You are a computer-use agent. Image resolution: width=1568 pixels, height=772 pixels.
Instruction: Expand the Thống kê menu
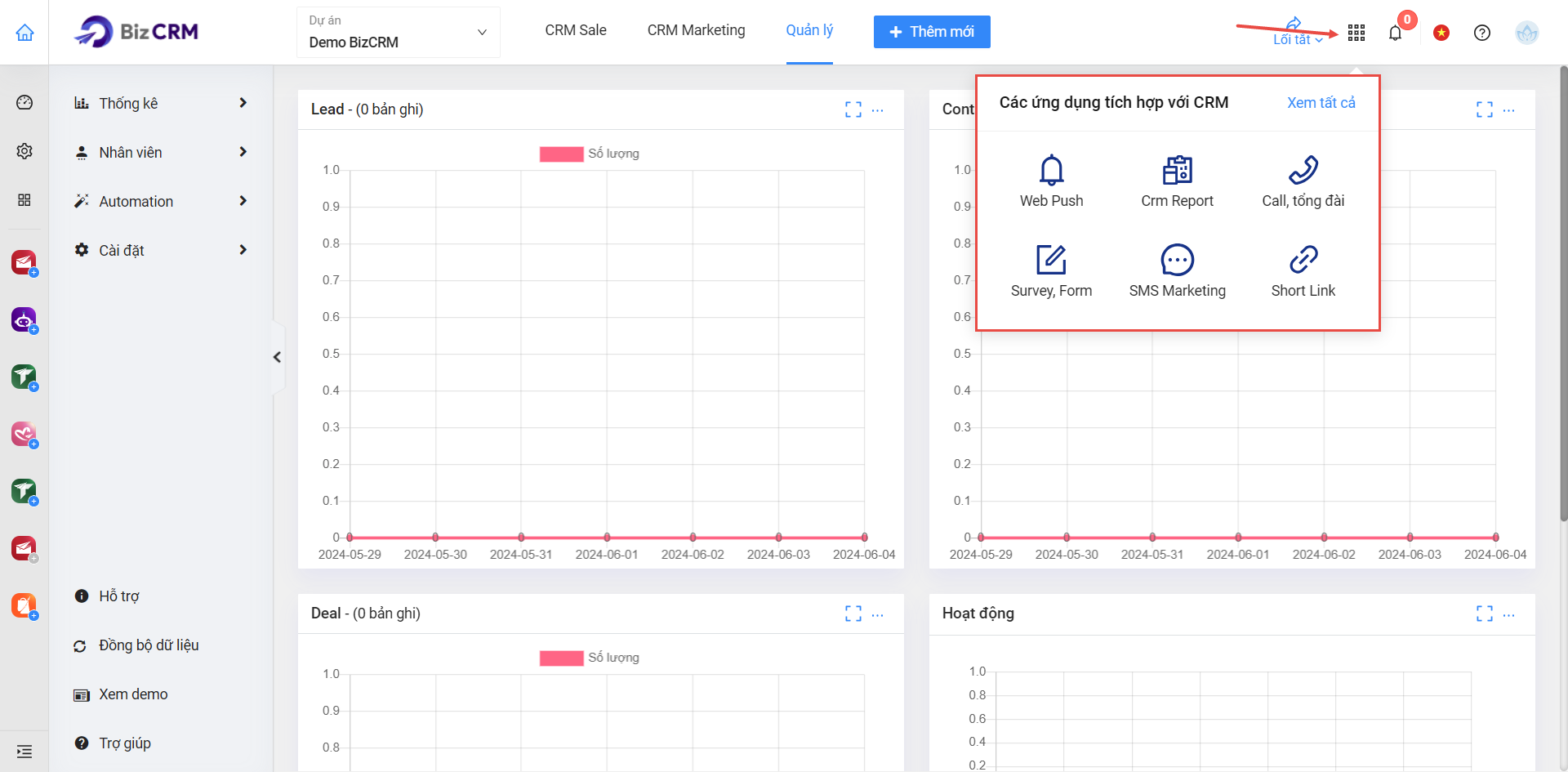point(161,103)
